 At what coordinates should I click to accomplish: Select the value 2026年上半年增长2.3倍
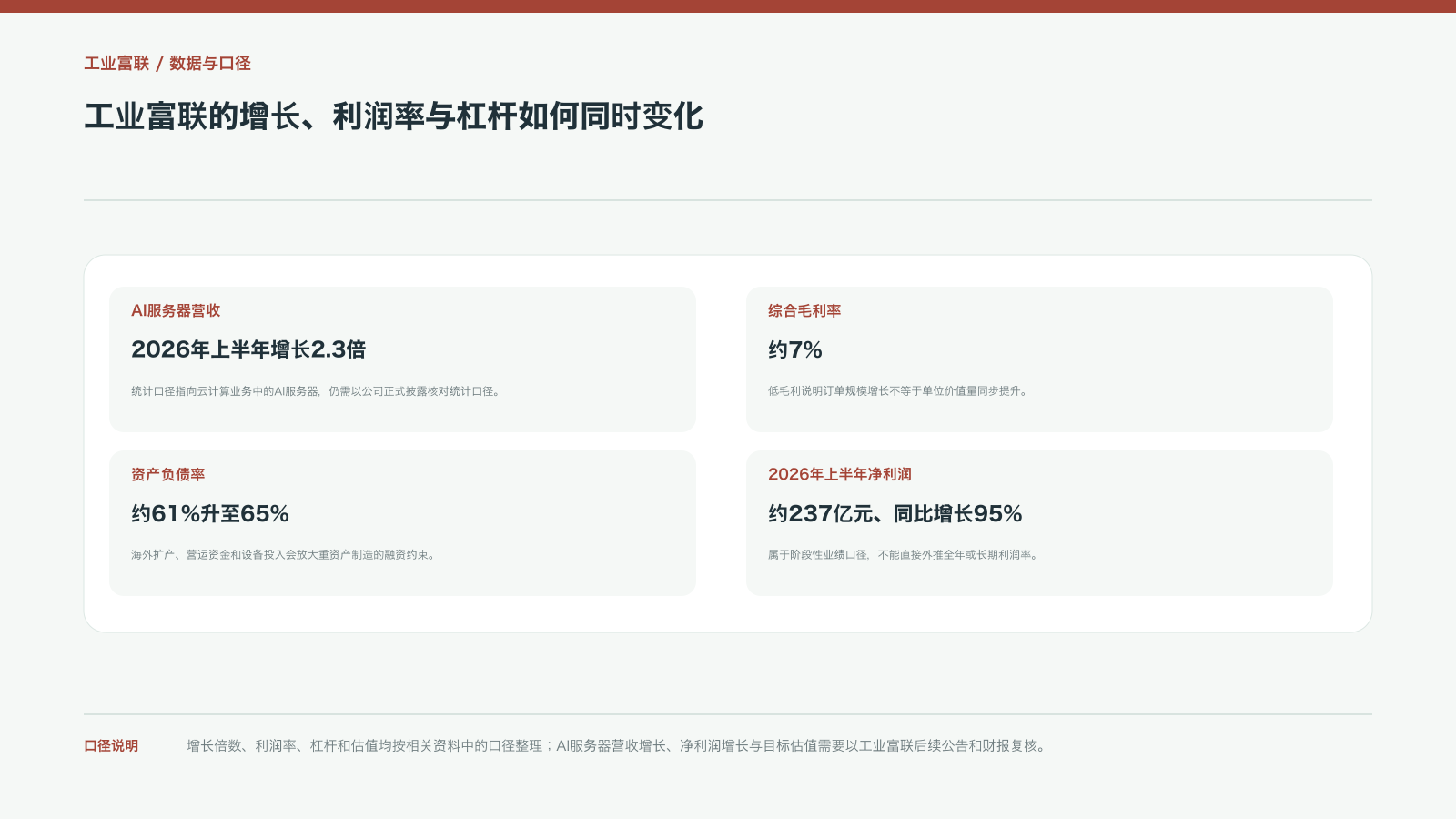[x=248, y=349]
